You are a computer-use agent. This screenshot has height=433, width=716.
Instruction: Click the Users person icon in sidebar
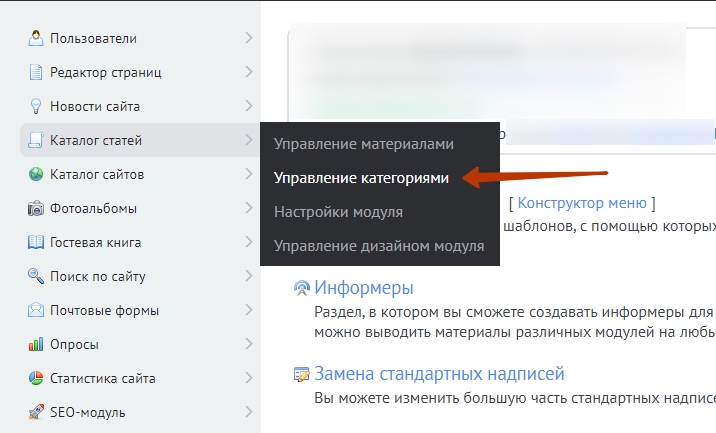pyautogui.click(x=36, y=39)
